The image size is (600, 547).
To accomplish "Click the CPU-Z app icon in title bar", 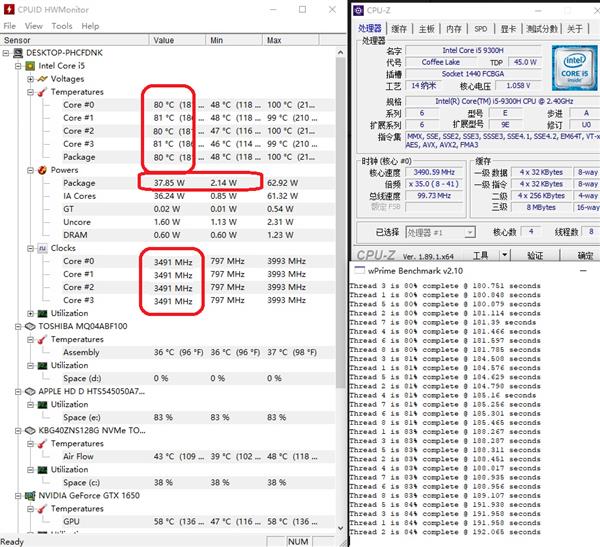I will [x=359, y=10].
